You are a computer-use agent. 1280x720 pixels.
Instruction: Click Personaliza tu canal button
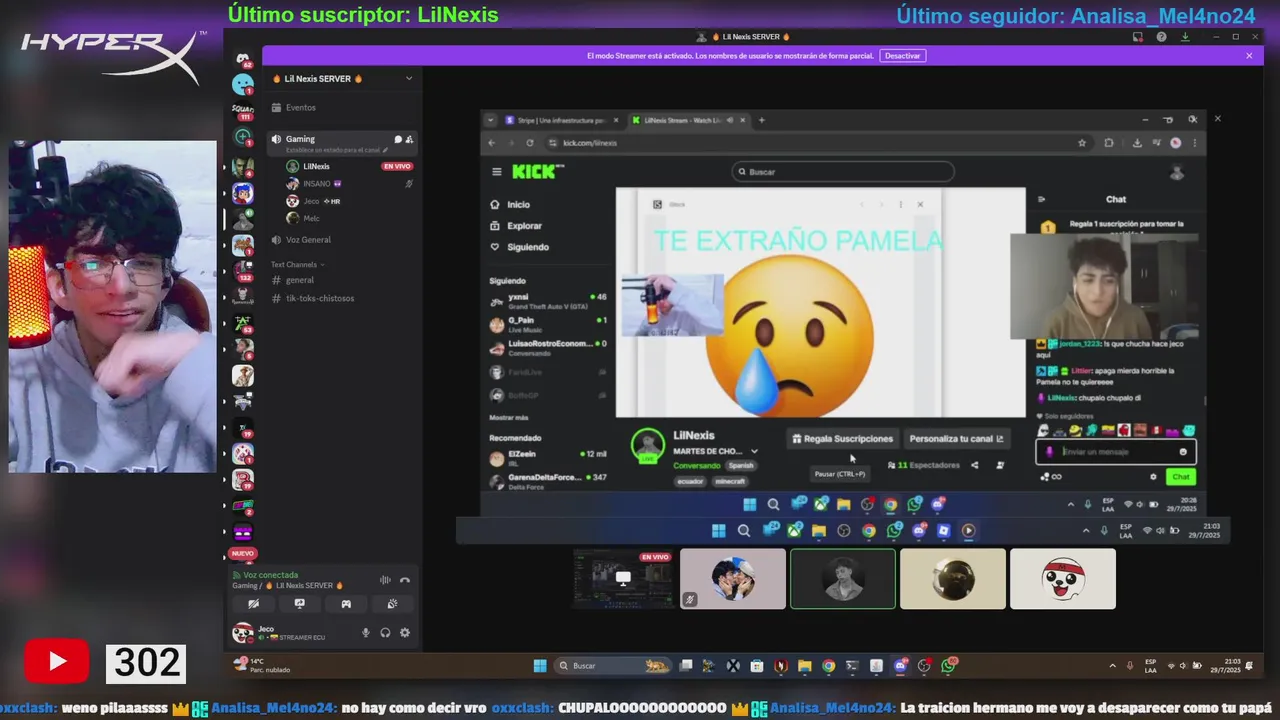coord(956,439)
